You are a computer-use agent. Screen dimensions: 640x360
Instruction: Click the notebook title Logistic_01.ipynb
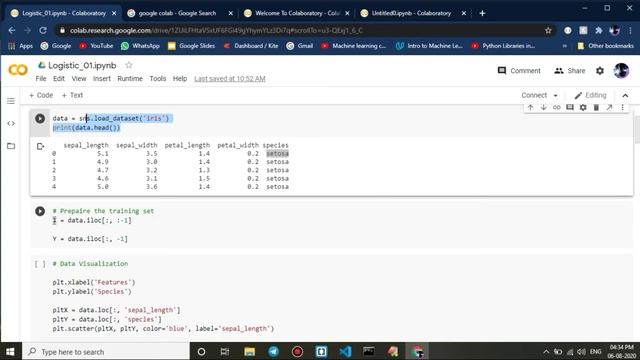click(82, 65)
